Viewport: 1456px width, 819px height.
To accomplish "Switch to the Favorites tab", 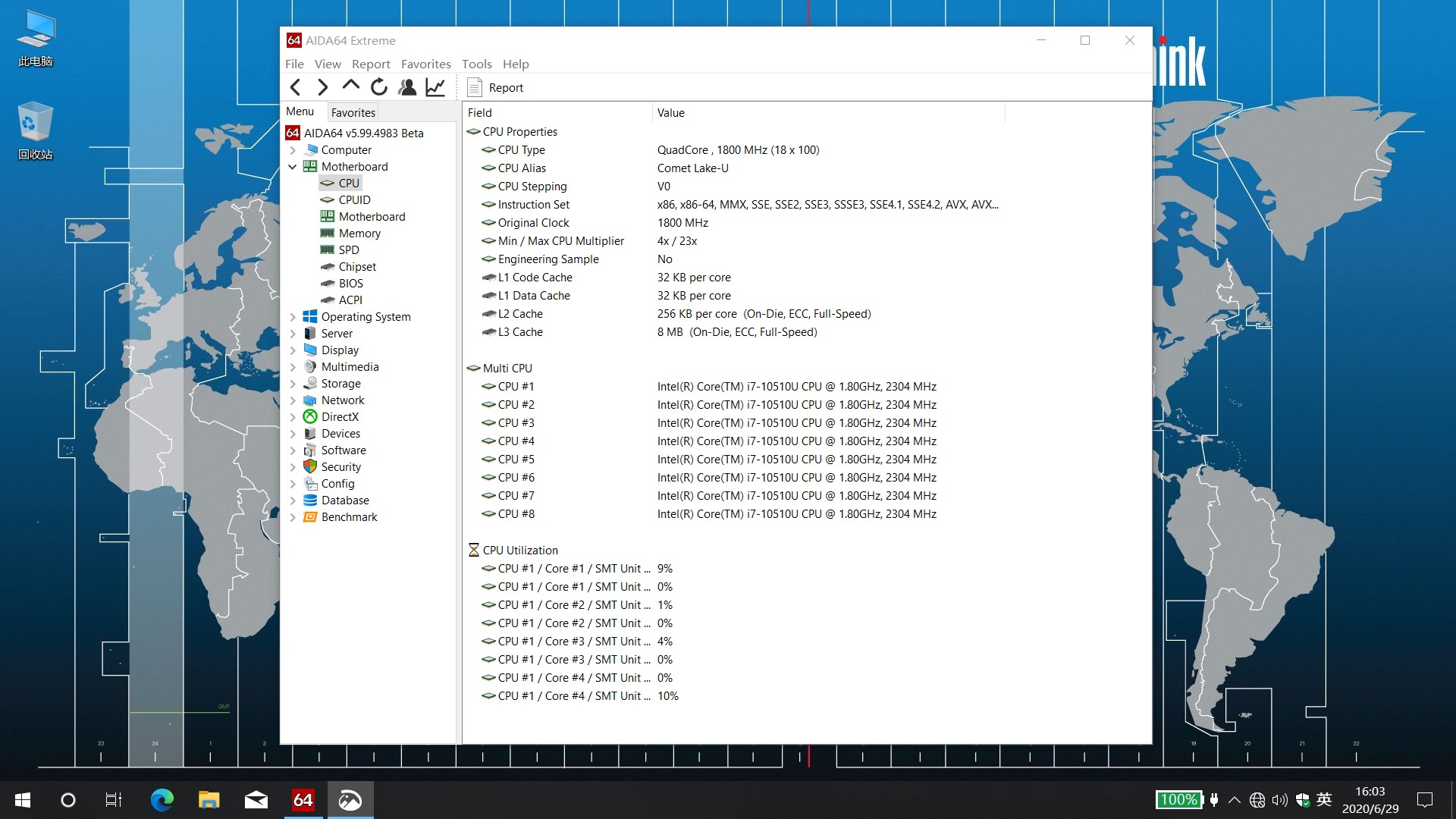I will (353, 112).
